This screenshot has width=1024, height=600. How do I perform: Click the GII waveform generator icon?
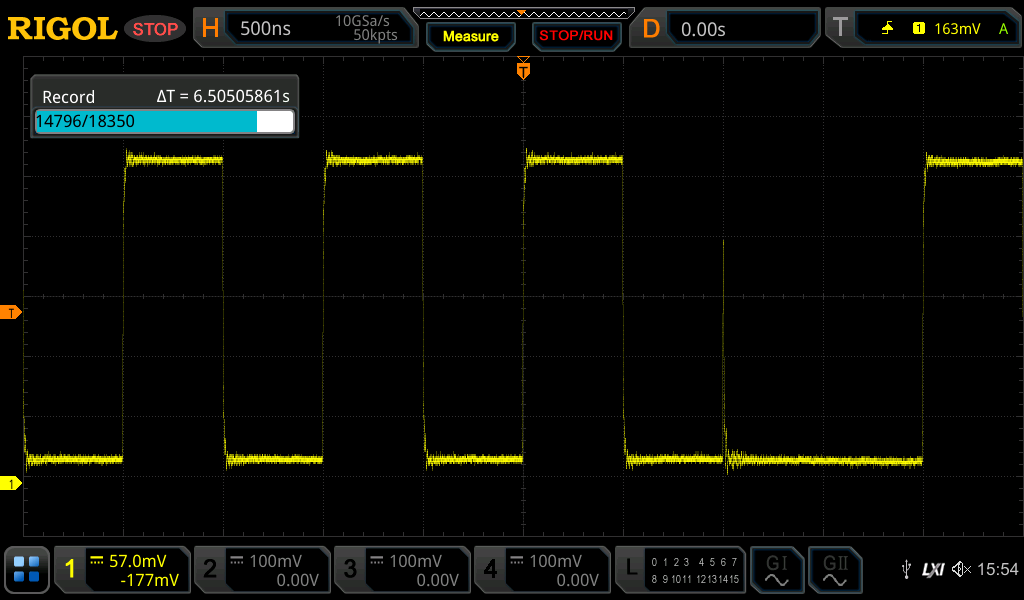835,569
